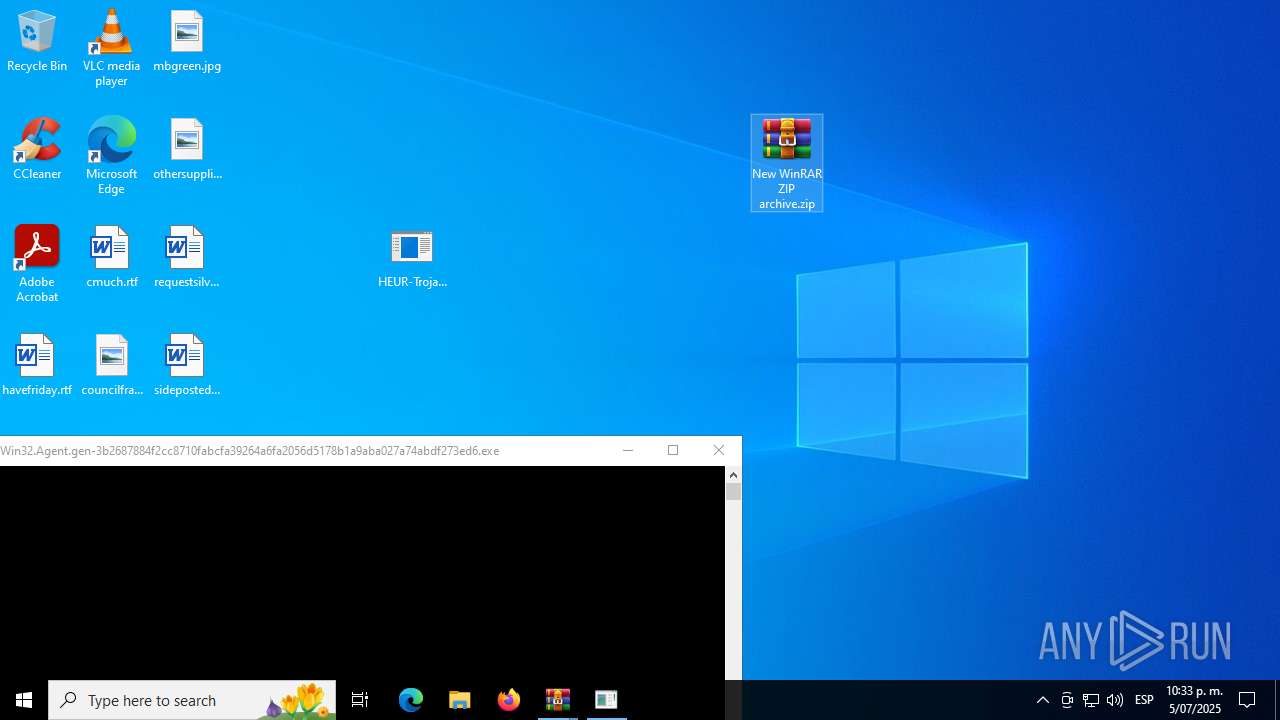The image size is (1280, 720).
Task: Select the CCleaner desktop shortcut
Action: point(37,150)
